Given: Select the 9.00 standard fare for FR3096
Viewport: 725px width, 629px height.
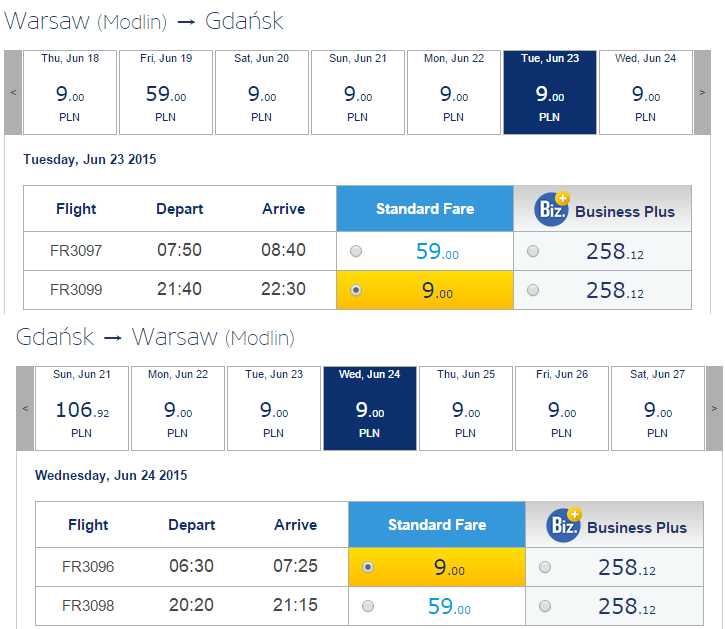Looking at the screenshot, I should tap(368, 567).
